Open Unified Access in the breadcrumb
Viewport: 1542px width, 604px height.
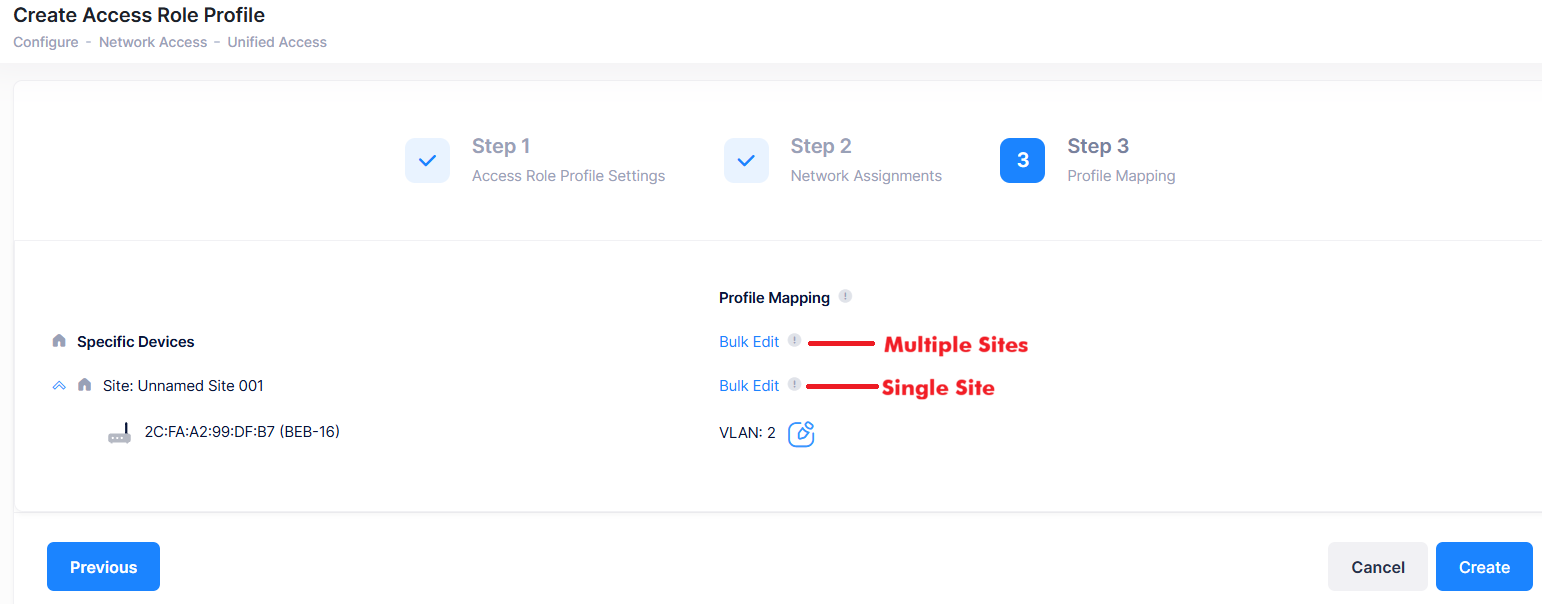pyautogui.click(x=276, y=42)
